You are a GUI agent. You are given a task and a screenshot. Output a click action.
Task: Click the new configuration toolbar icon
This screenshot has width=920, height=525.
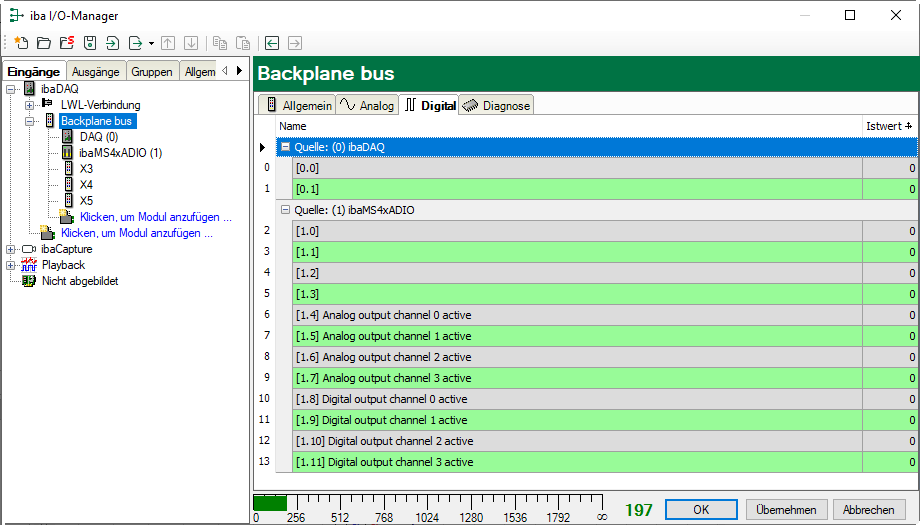pos(20,43)
